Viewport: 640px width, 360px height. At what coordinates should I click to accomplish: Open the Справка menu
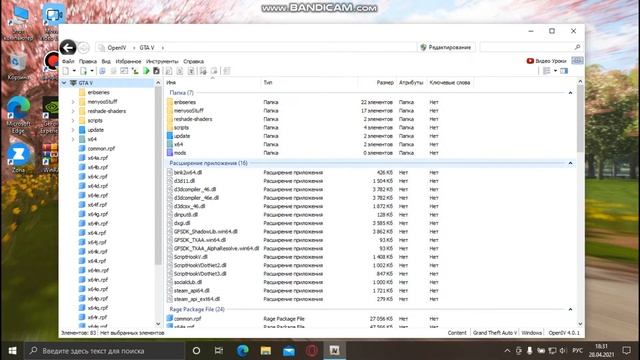click(x=193, y=61)
